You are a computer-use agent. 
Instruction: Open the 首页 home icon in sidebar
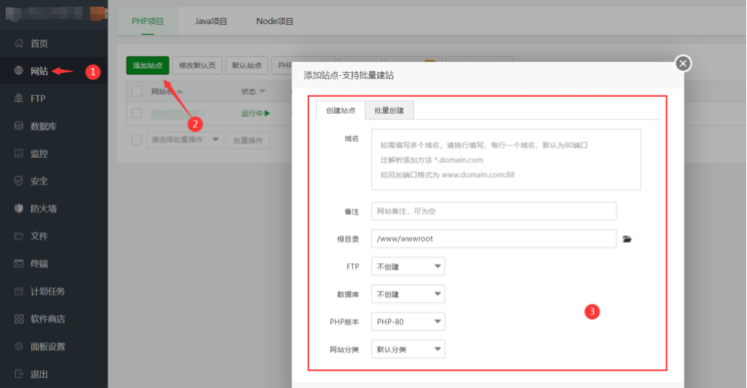coord(19,43)
